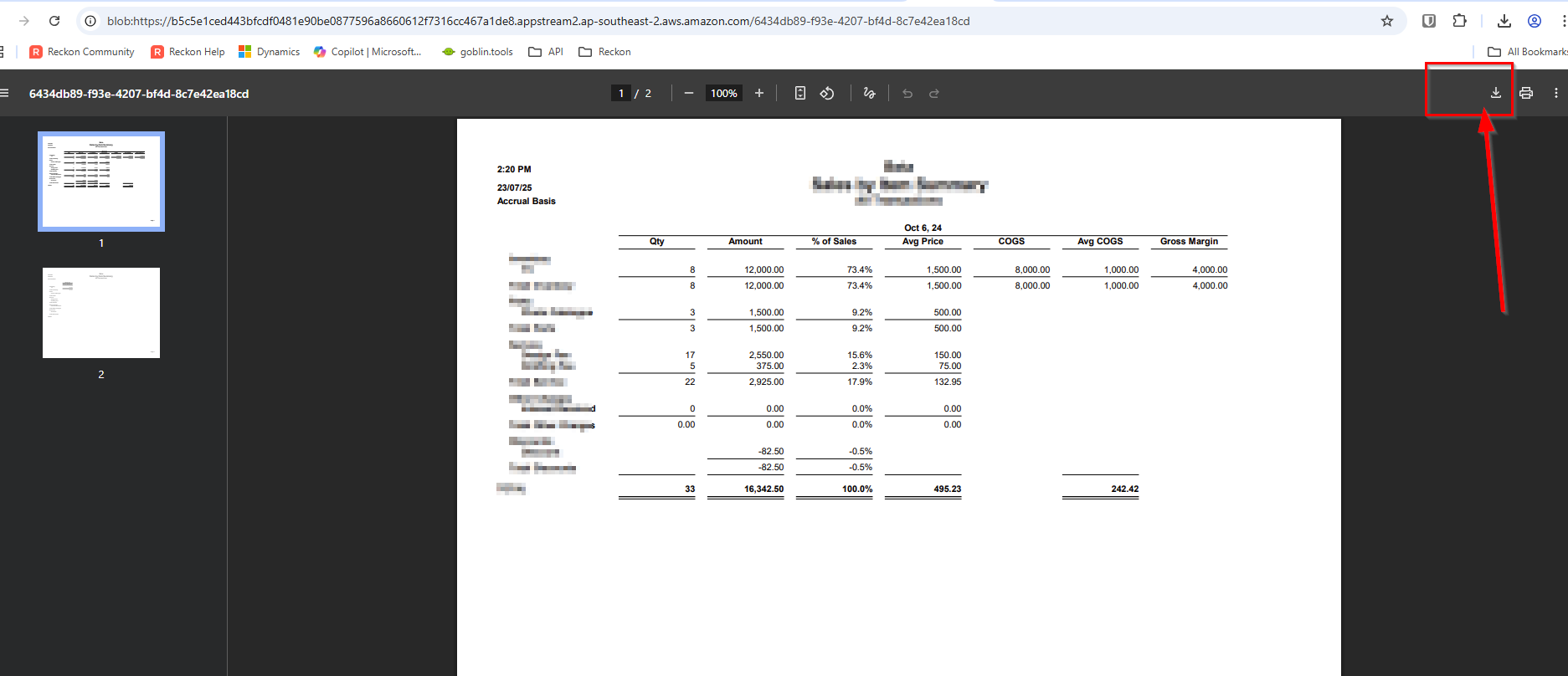Click the total quantity '33'
The image size is (1568, 676).
tap(690, 489)
